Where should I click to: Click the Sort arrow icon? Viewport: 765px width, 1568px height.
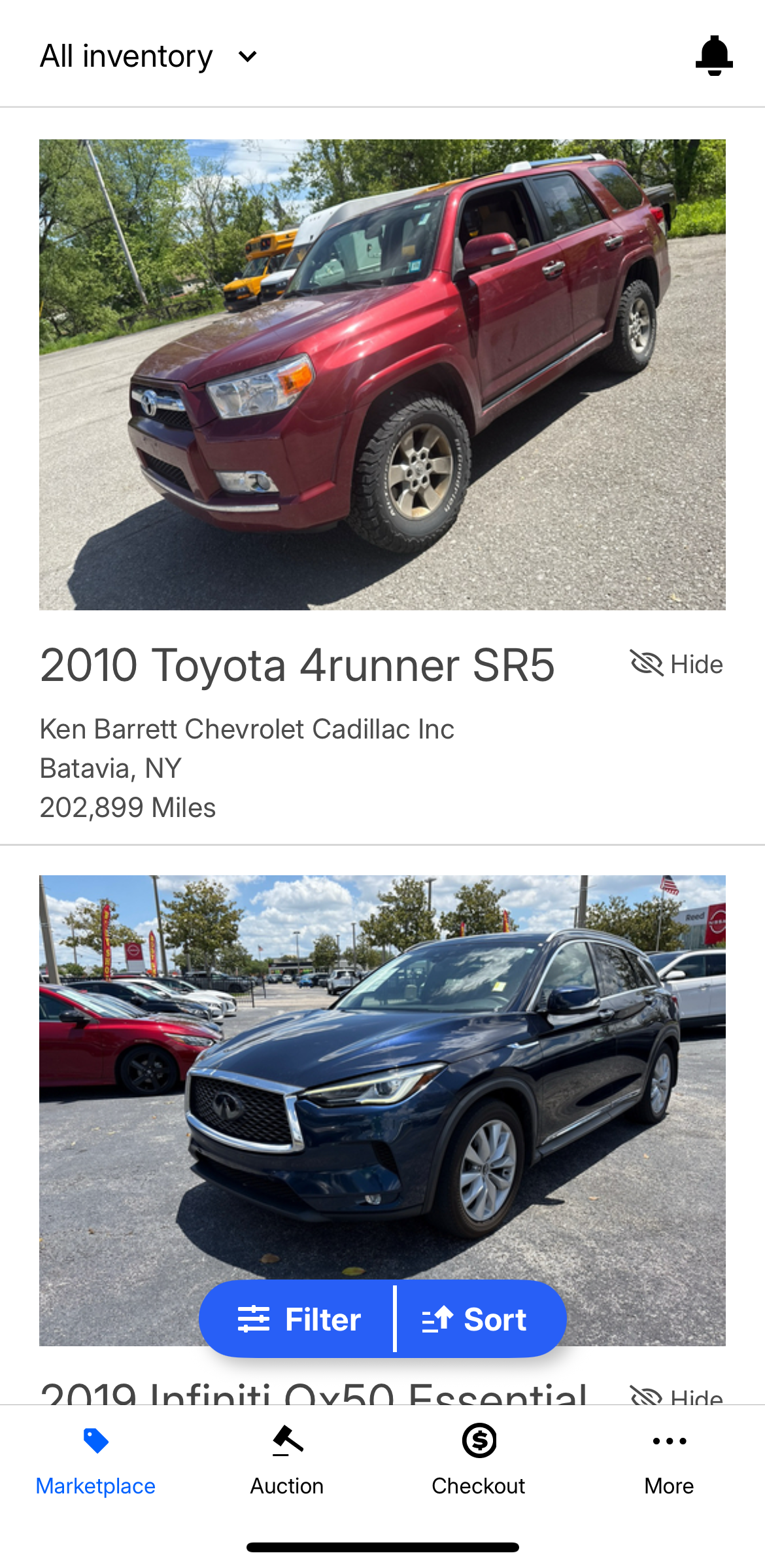(437, 1319)
